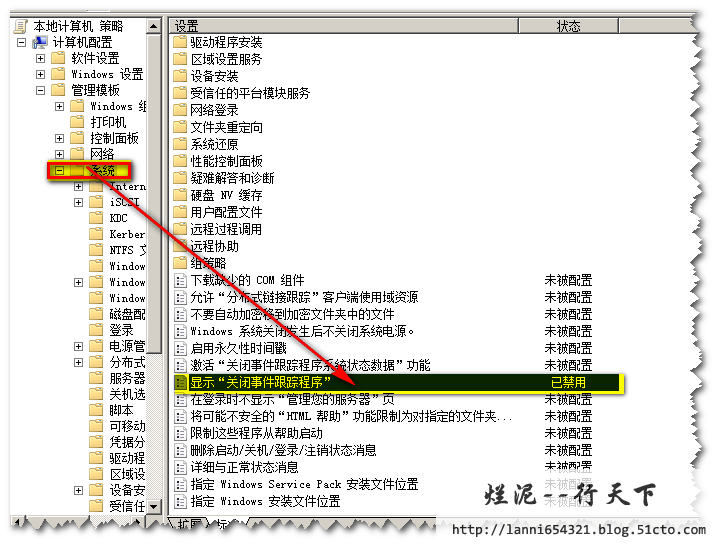The width and height of the screenshot is (719, 547).
Task: Click the 本地计算机 策略 root icon
Action: tap(20, 26)
